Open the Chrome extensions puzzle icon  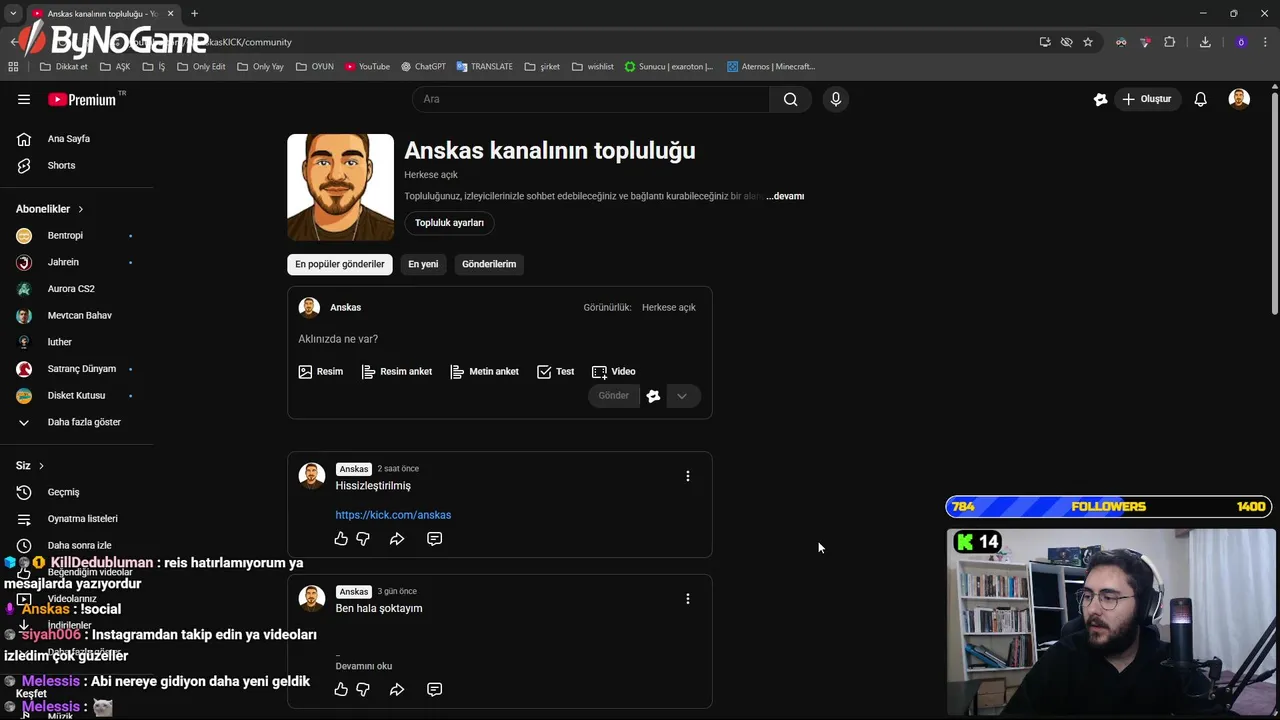pos(1169,42)
